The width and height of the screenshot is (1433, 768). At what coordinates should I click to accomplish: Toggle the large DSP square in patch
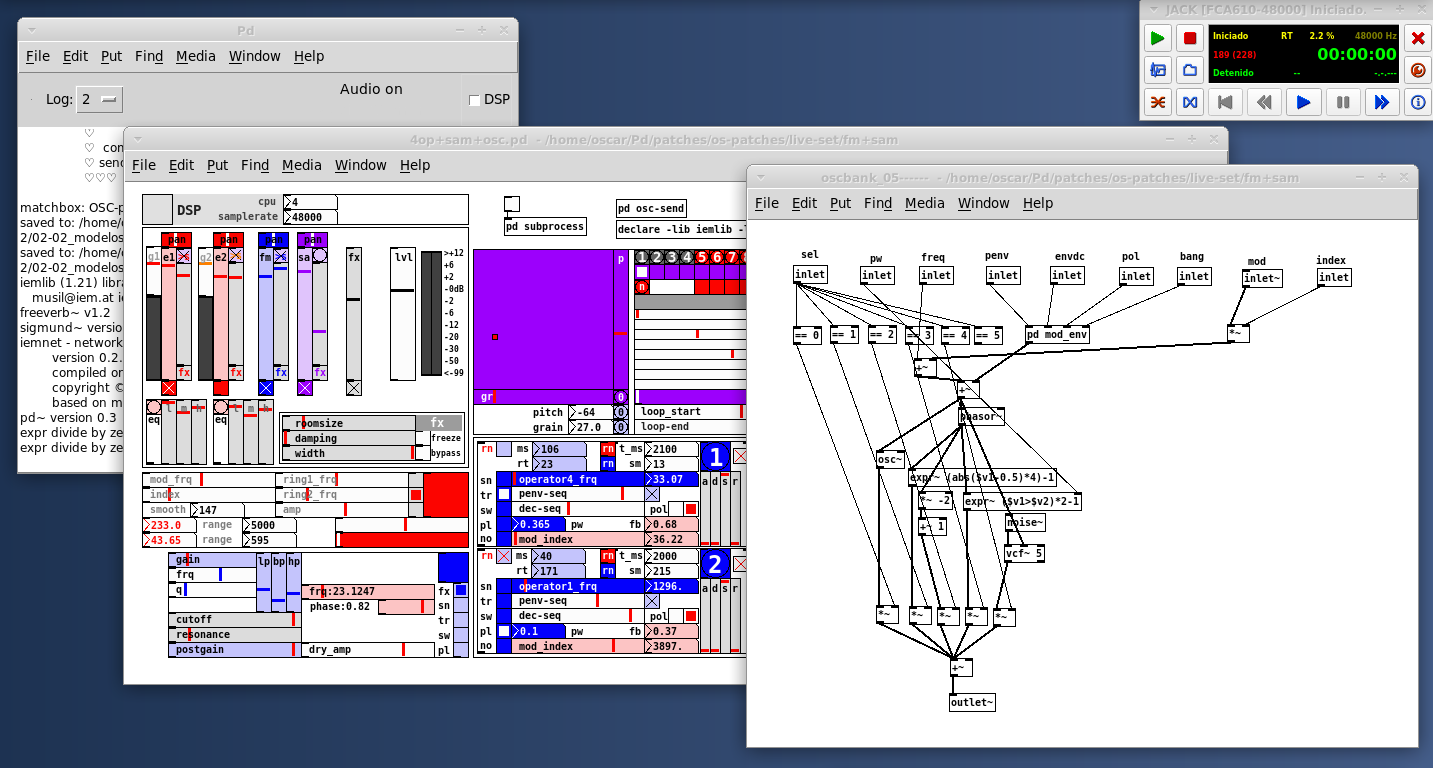point(157,209)
